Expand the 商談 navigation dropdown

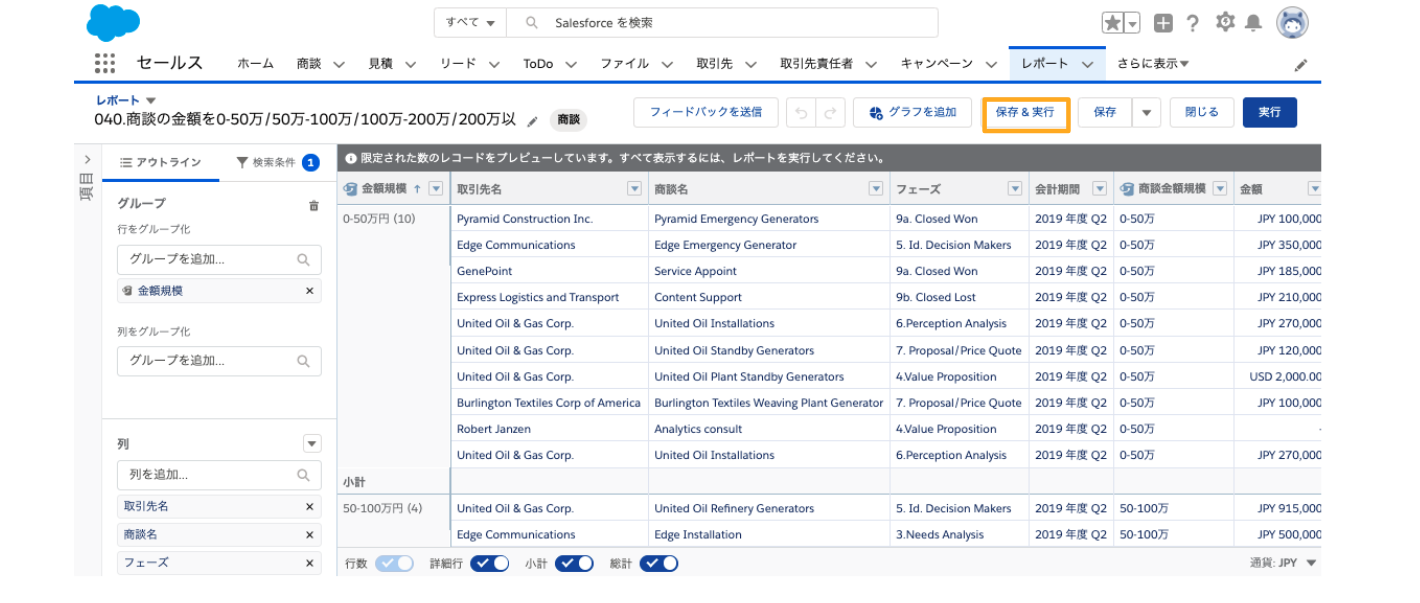[x=338, y=63]
